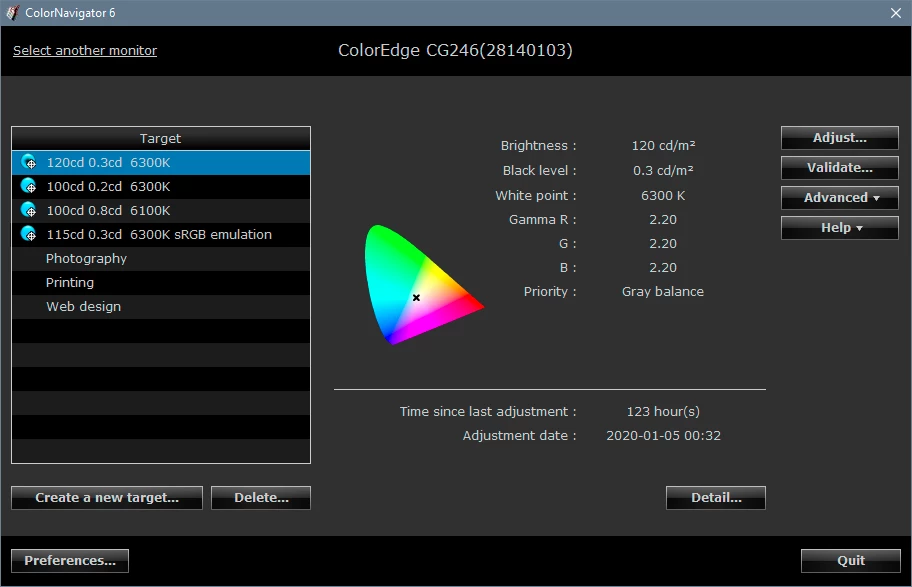Screen dimensions: 912x587
Task: Click the chromaticity gamut diagram
Action: point(423,284)
